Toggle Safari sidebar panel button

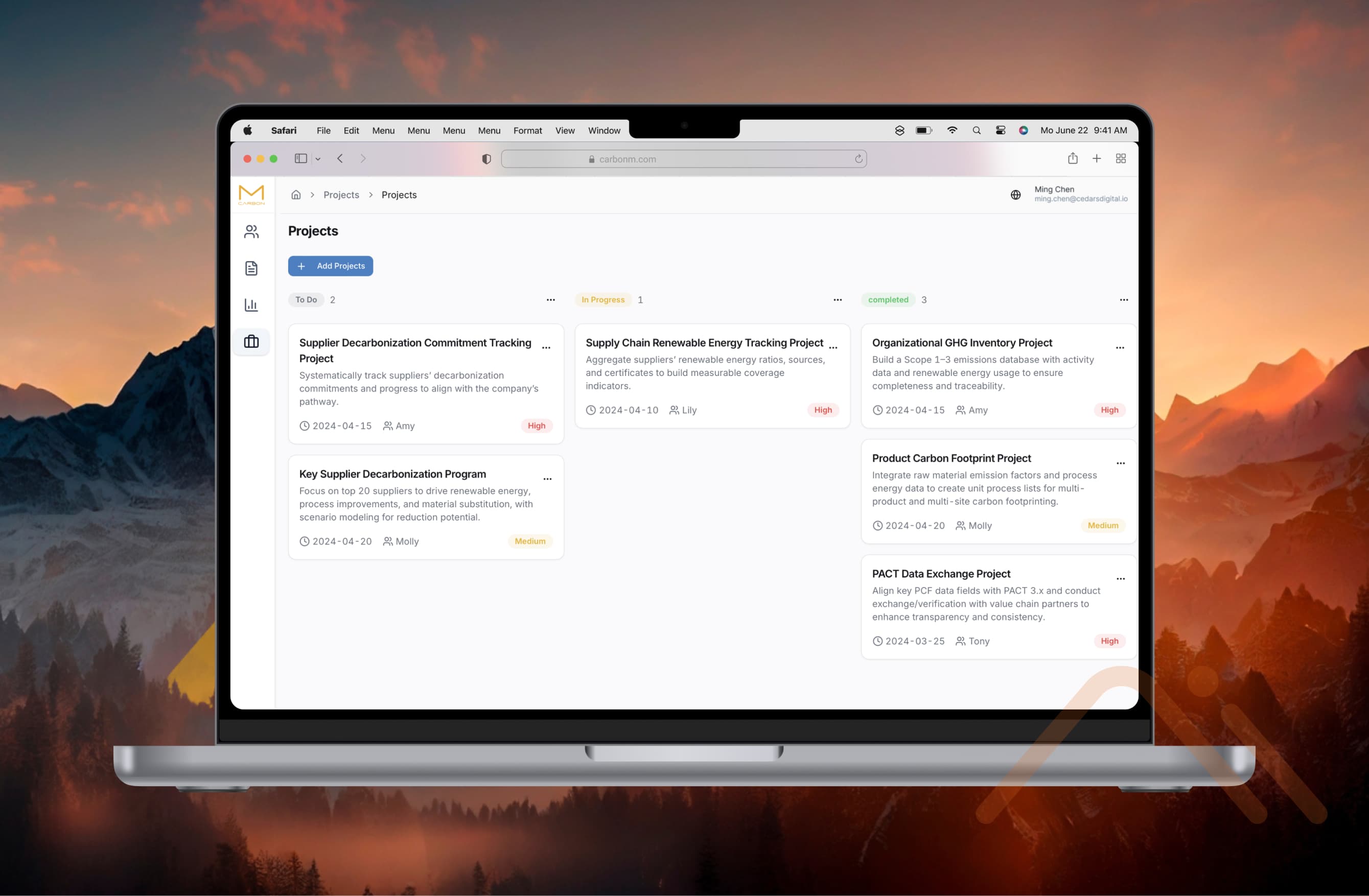pos(300,159)
